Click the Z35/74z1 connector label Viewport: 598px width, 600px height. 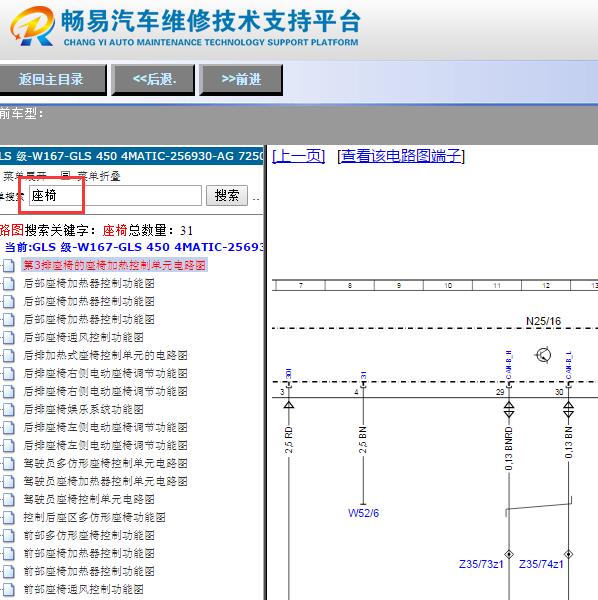pyautogui.click(x=541, y=564)
